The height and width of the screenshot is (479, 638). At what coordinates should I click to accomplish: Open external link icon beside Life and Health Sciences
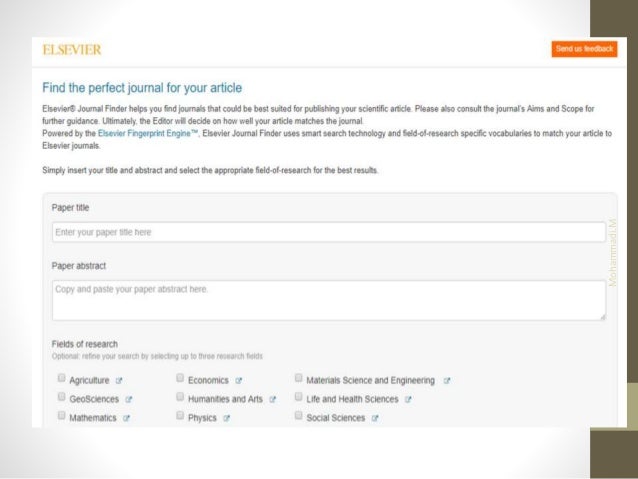[x=408, y=400]
